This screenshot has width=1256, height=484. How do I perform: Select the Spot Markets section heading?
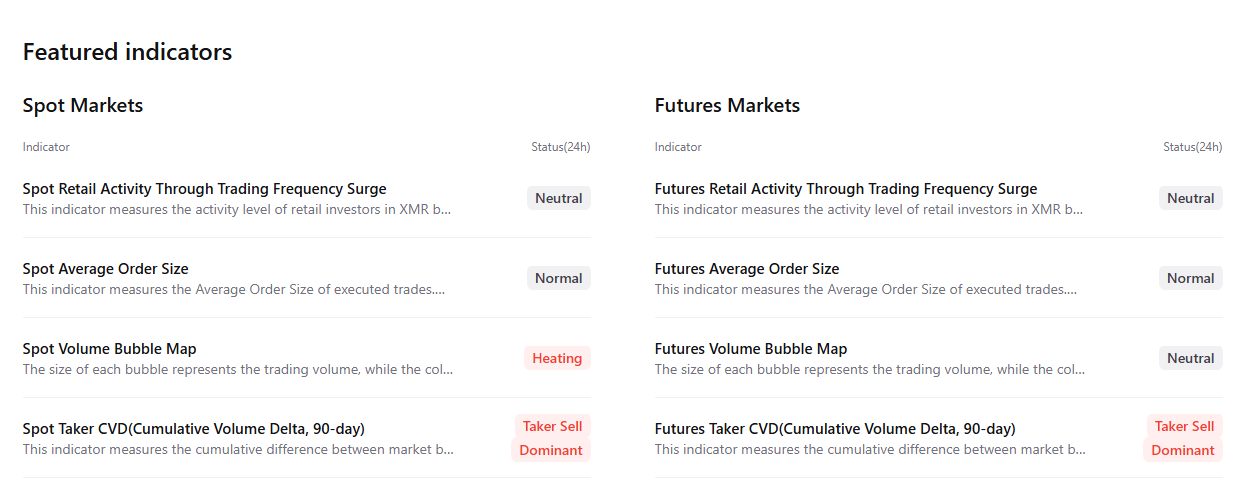[x=83, y=105]
